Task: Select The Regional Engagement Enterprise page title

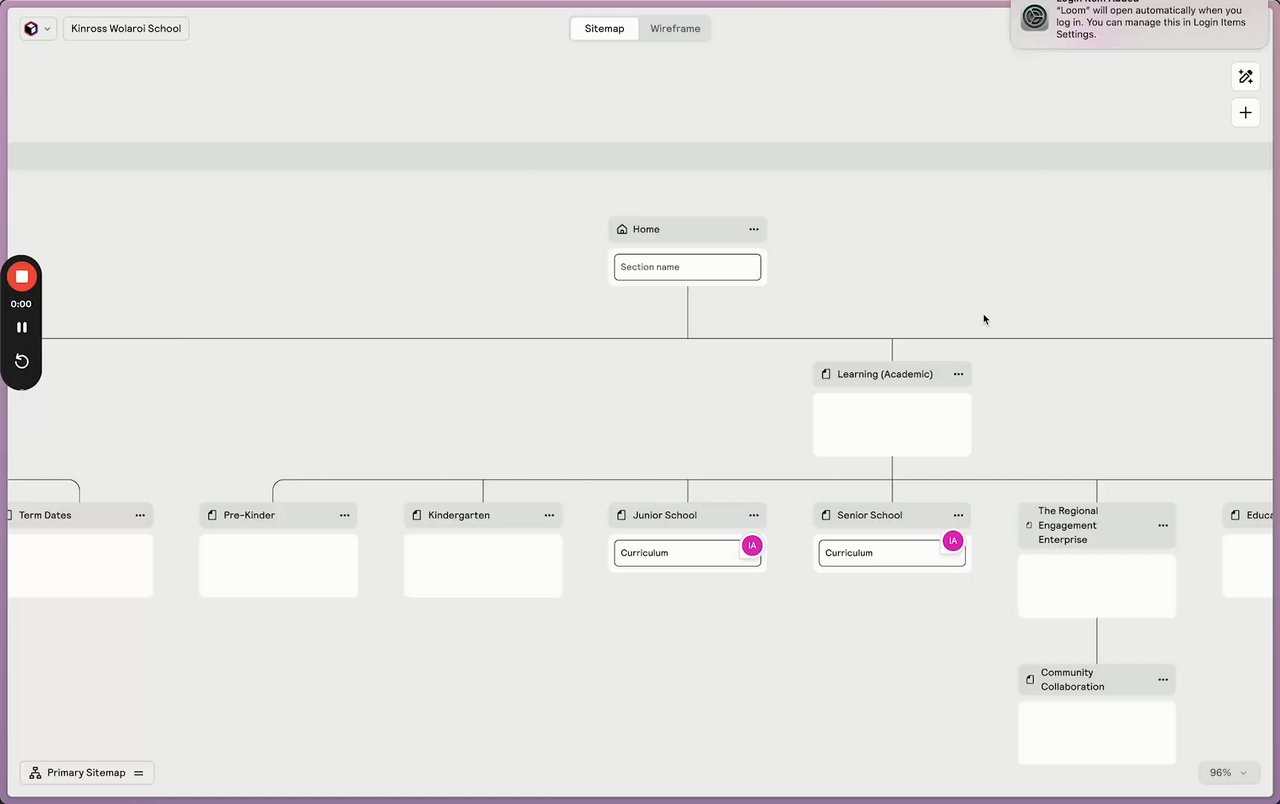Action: tap(1068, 525)
